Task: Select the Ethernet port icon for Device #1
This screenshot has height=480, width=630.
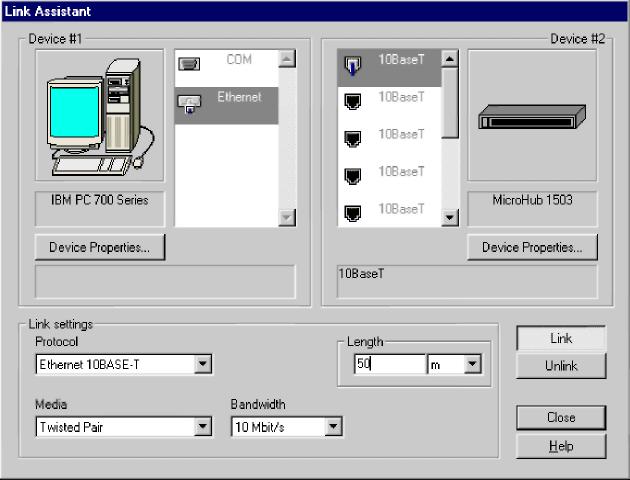Action: (x=189, y=104)
